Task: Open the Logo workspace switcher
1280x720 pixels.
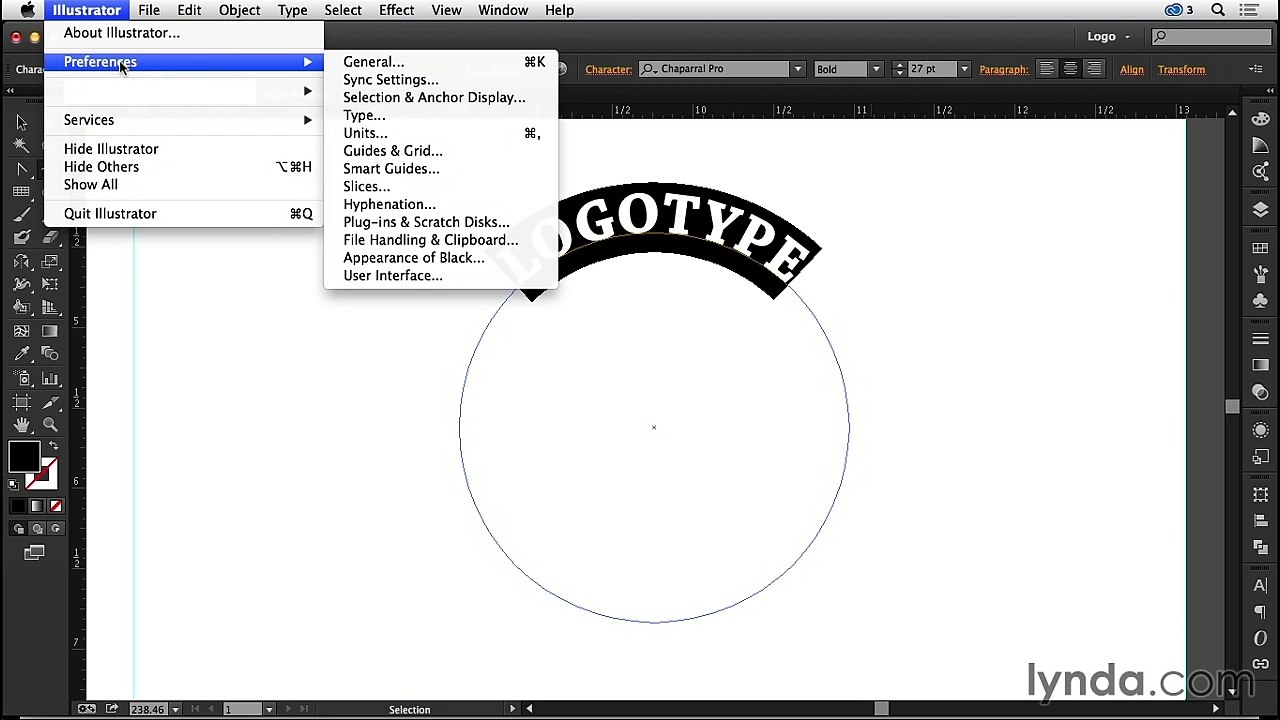Action: click(1108, 36)
